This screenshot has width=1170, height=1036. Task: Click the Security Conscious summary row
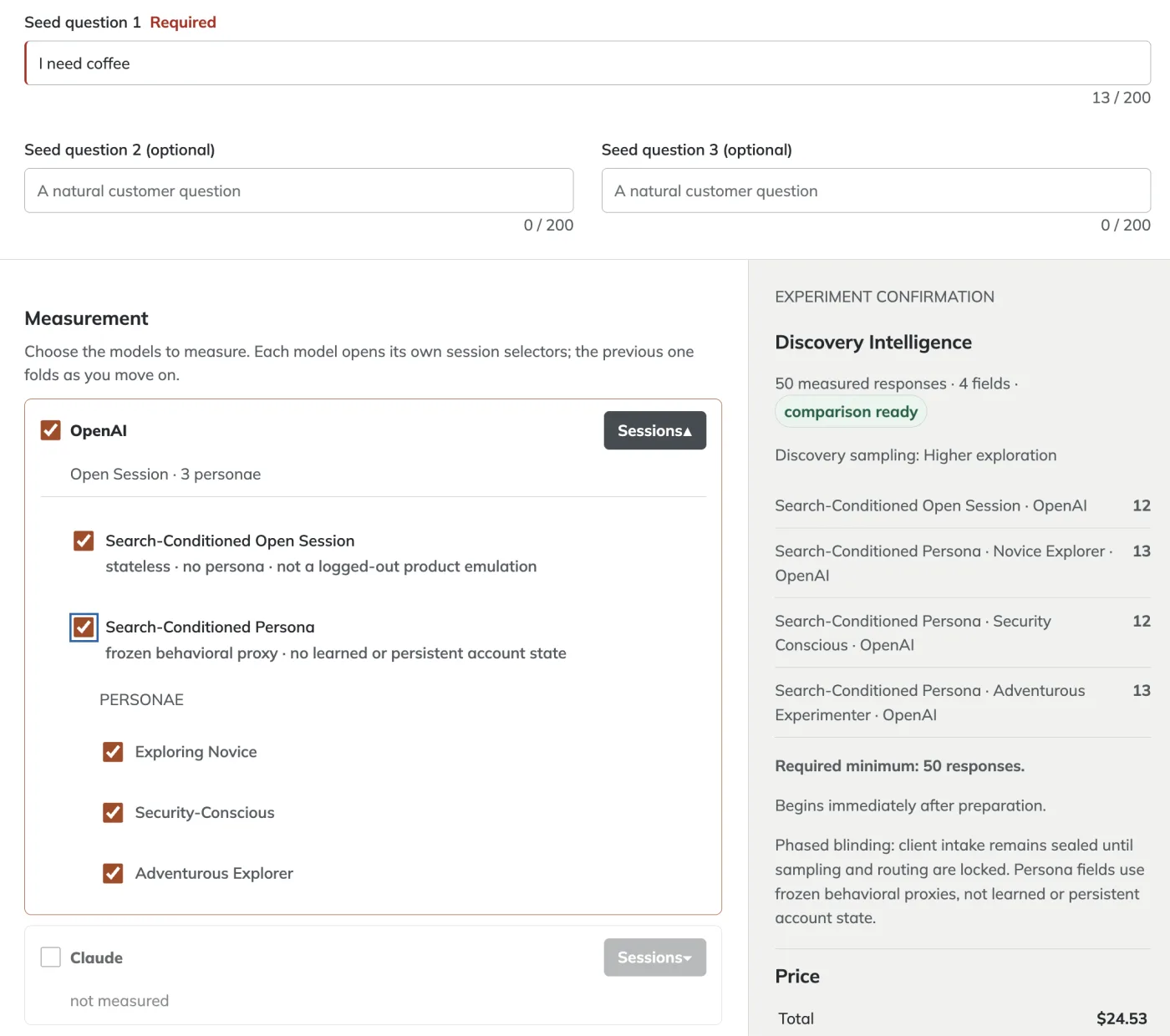pyautogui.click(x=963, y=632)
